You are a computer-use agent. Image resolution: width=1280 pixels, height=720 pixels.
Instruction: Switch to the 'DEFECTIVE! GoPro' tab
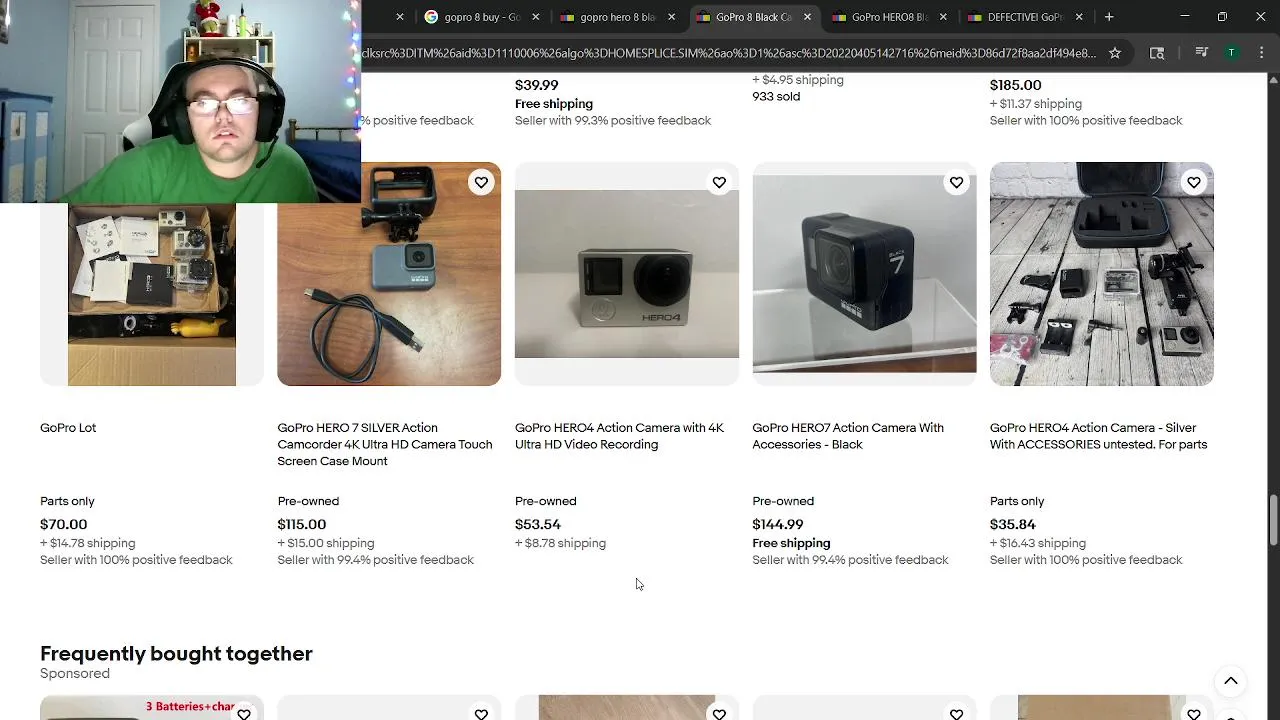(x=1025, y=17)
